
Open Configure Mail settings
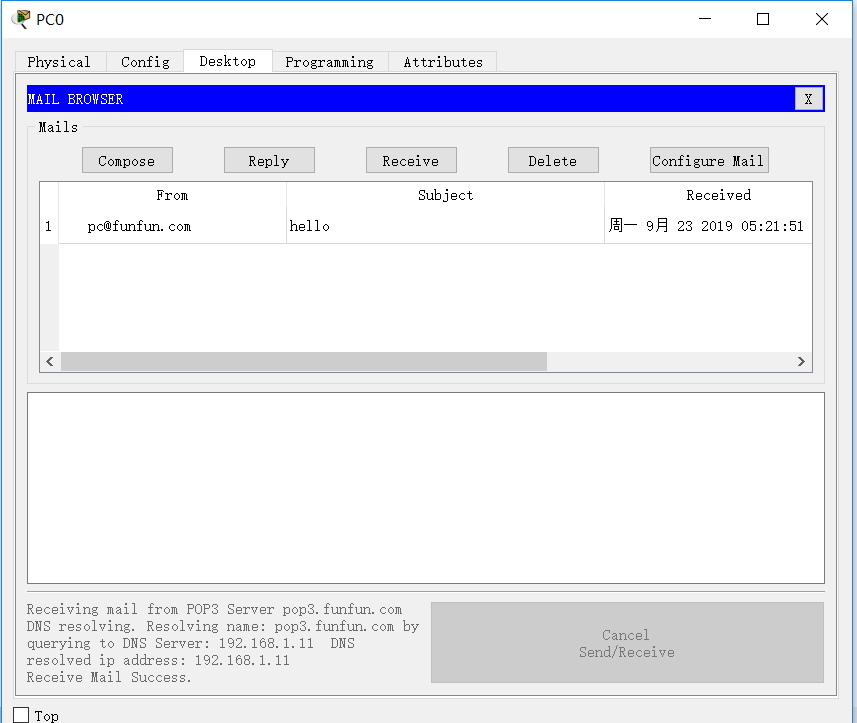[709, 161]
